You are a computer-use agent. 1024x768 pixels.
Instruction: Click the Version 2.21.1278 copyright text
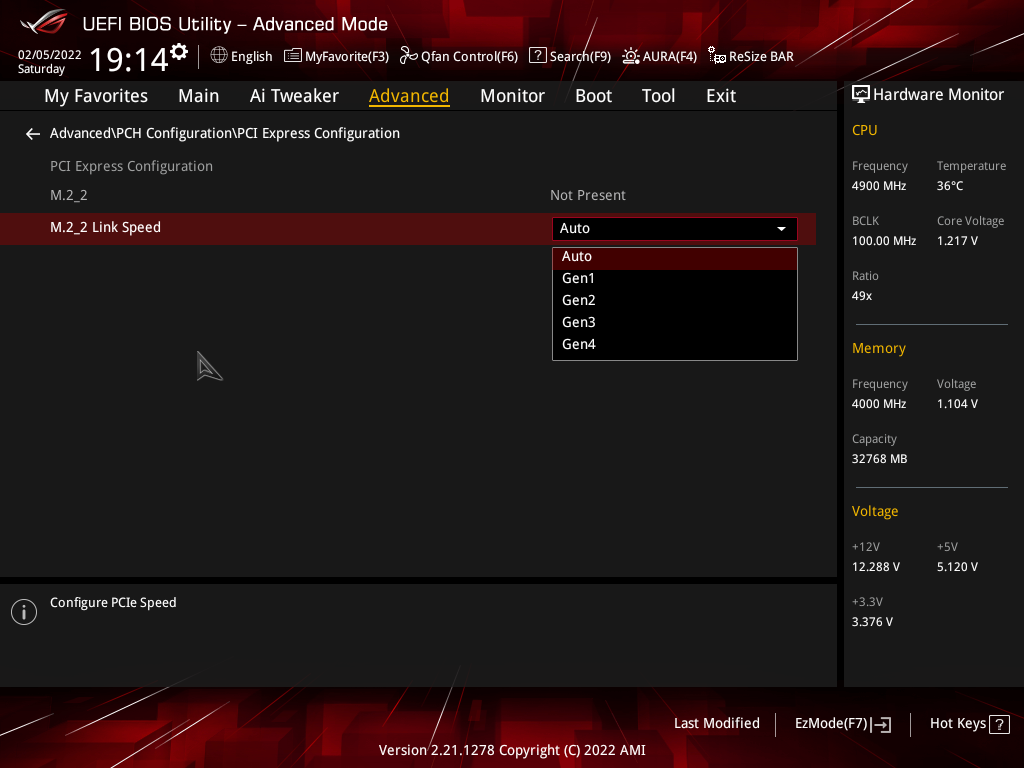click(x=512, y=750)
